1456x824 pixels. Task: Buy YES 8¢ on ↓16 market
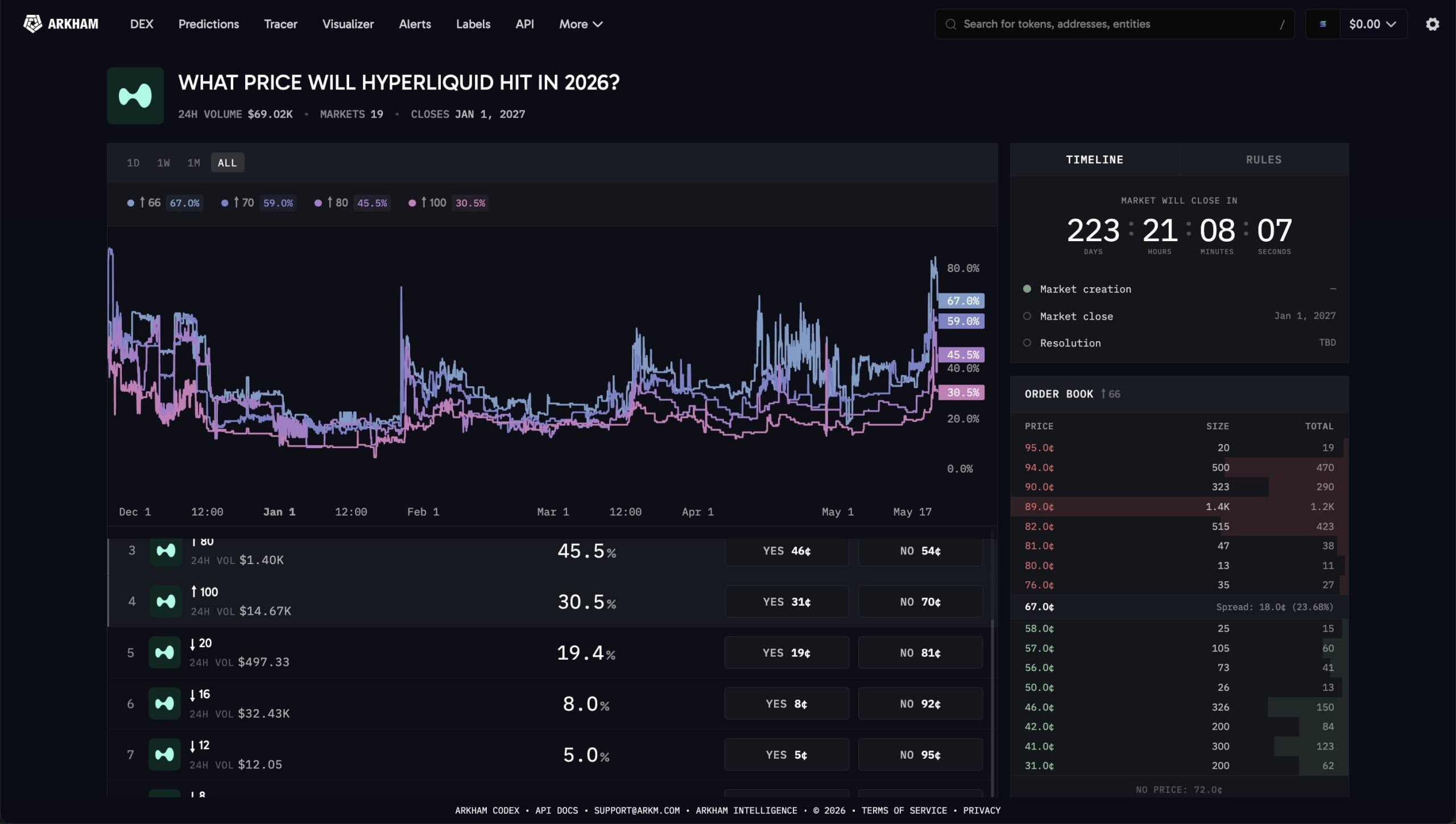click(787, 703)
